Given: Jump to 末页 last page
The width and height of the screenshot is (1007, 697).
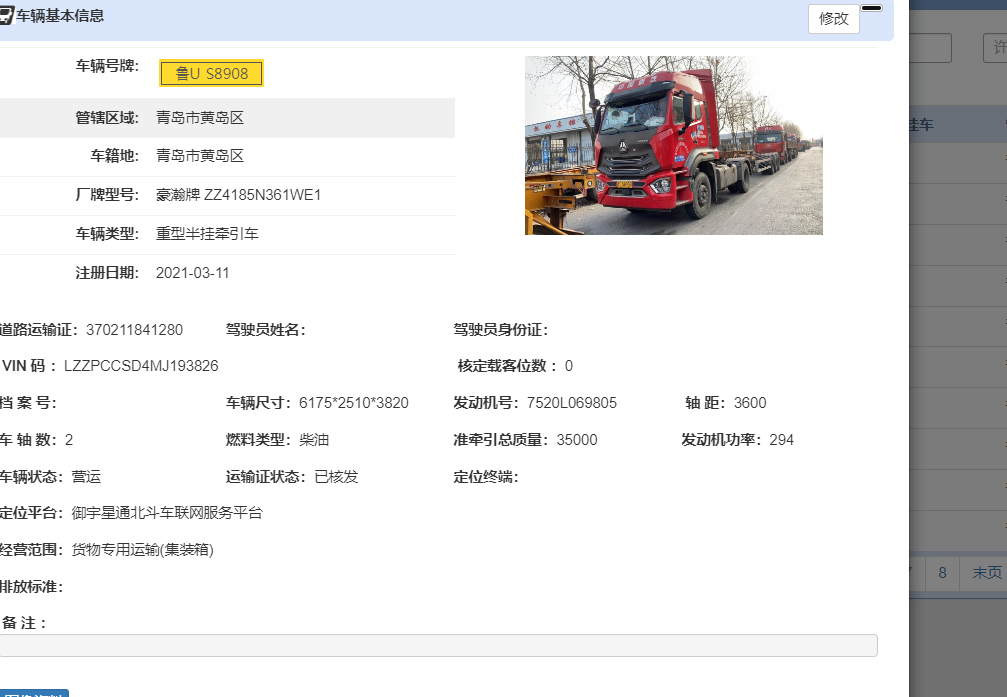Looking at the screenshot, I should click(985, 573).
